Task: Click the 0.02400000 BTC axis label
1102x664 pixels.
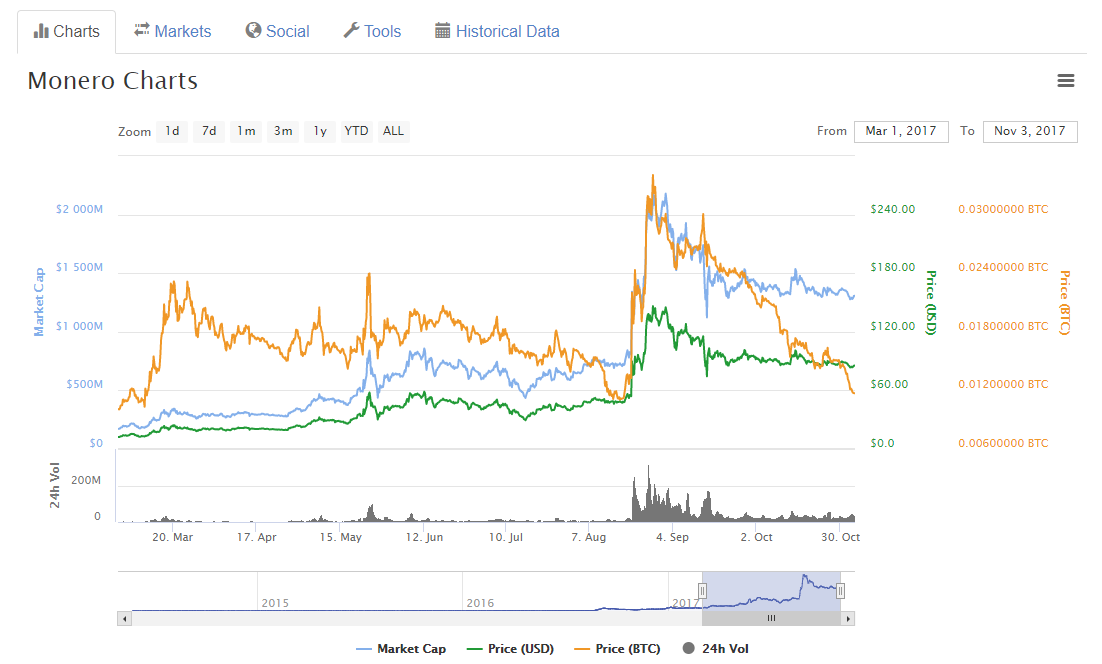Action: pos(1003,268)
